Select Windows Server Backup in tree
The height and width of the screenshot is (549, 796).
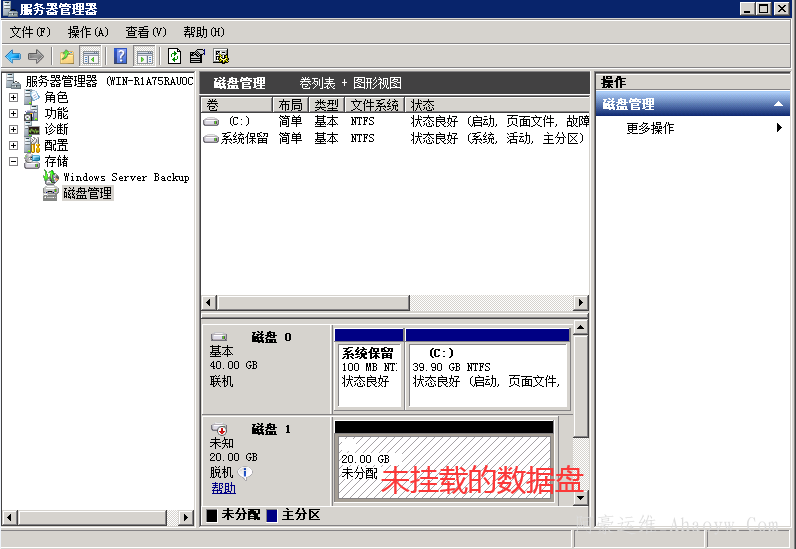[x=125, y=177]
